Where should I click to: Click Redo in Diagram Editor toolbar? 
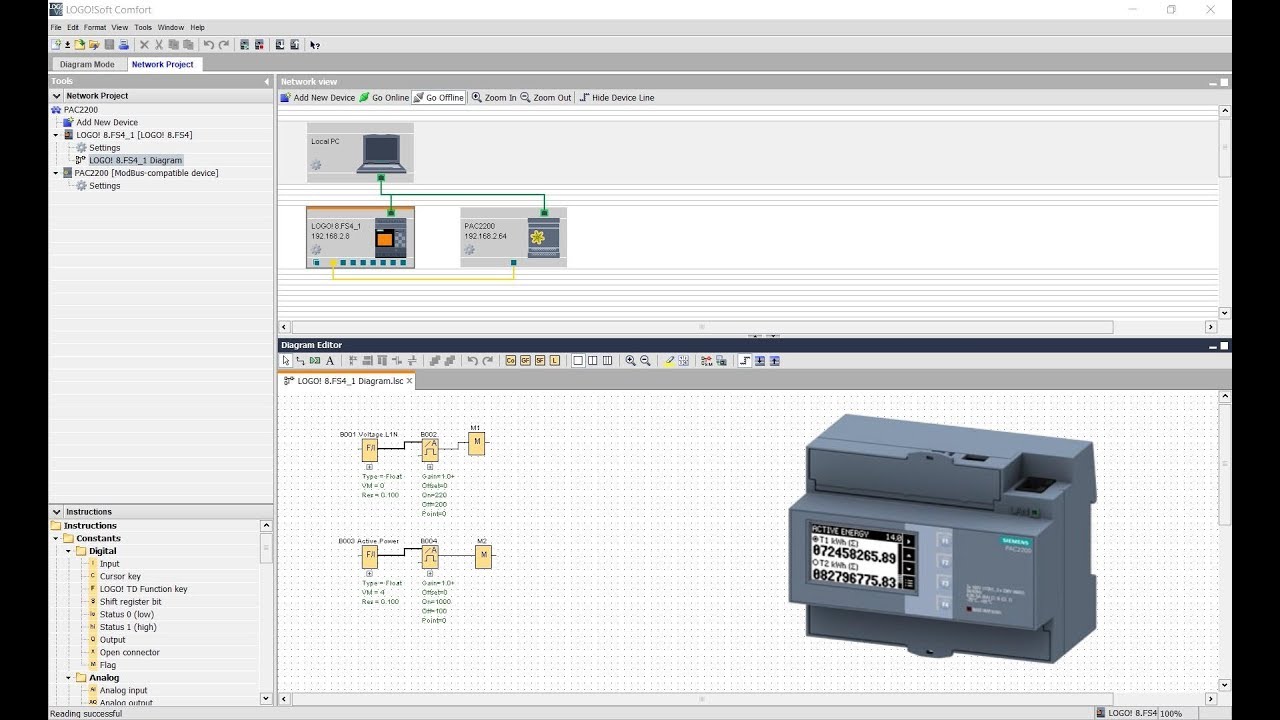tap(488, 360)
